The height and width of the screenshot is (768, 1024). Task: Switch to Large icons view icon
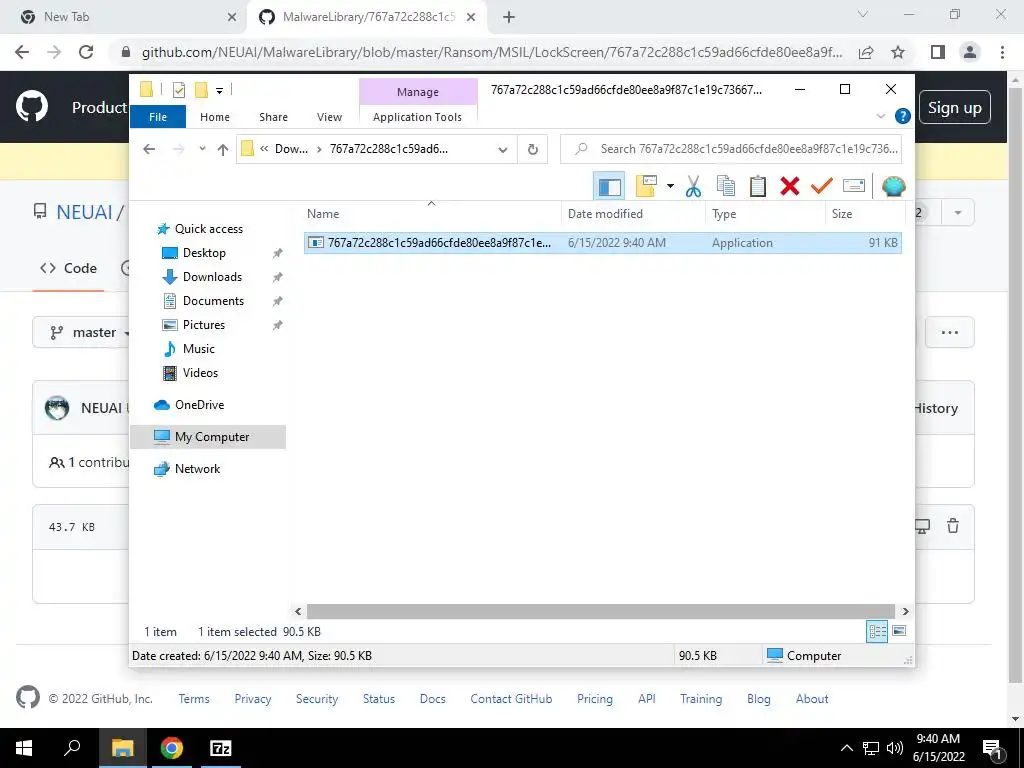pyautogui.click(x=899, y=631)
